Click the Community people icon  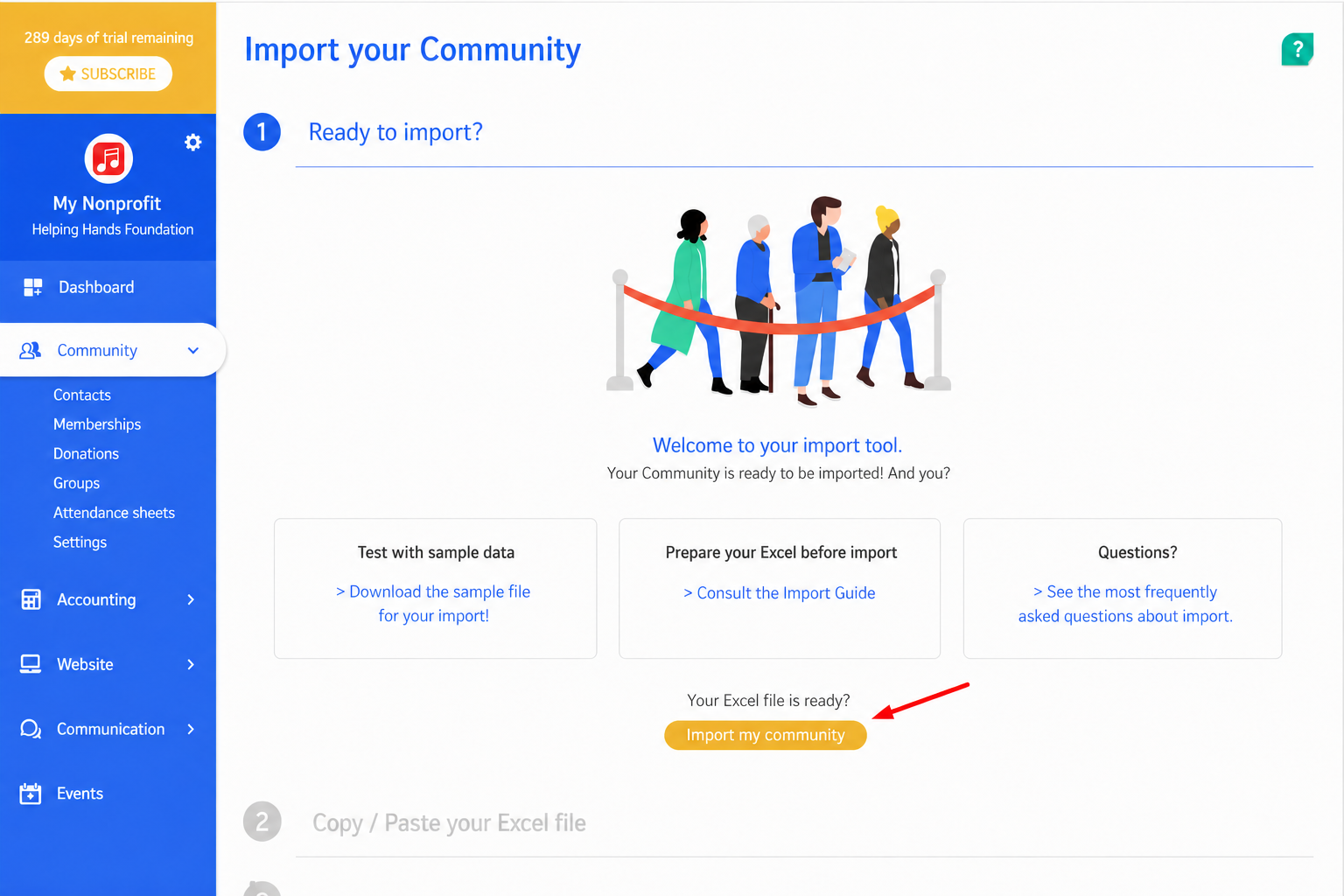coord(31,350)
